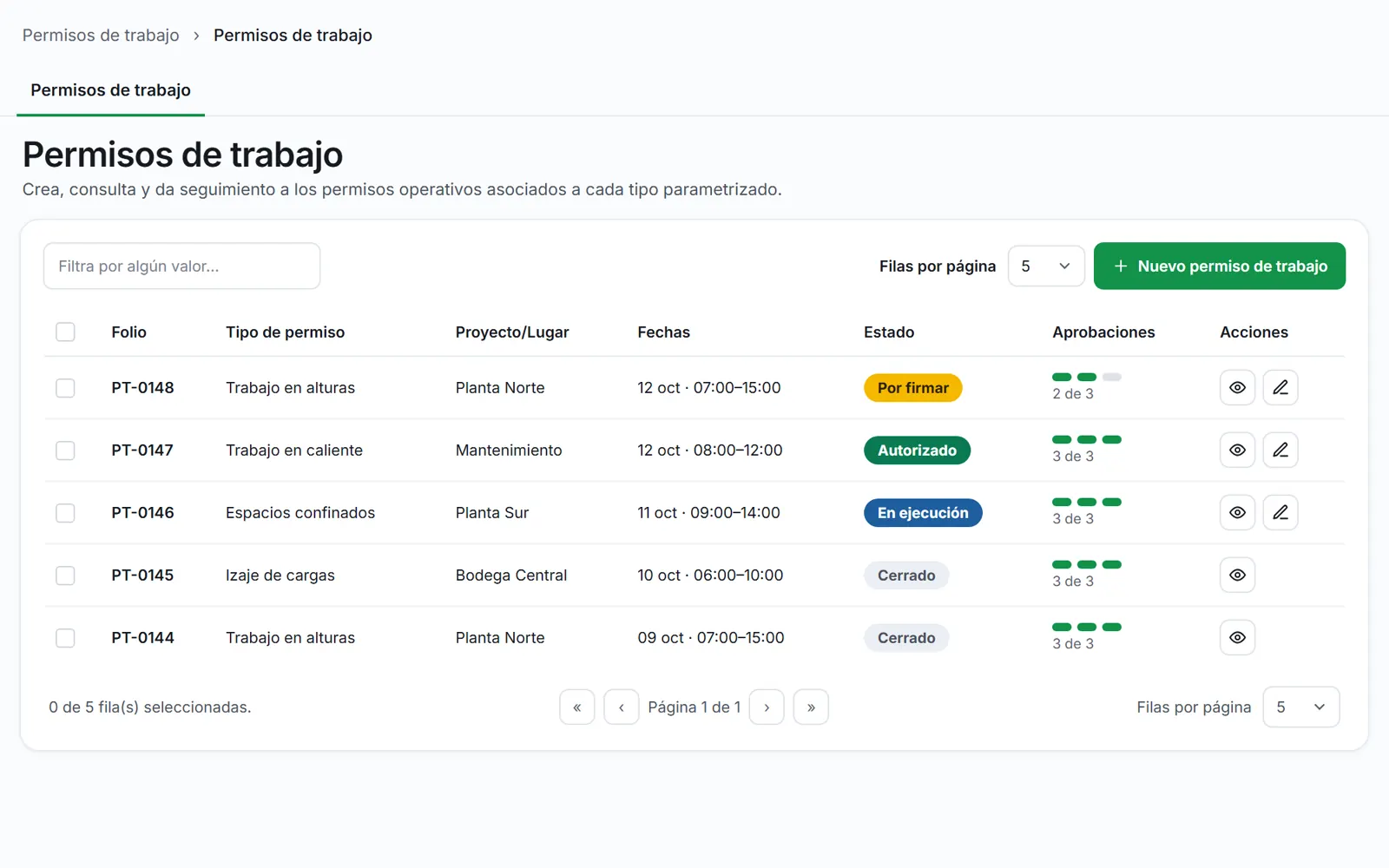Click the Estado column header

889,332
